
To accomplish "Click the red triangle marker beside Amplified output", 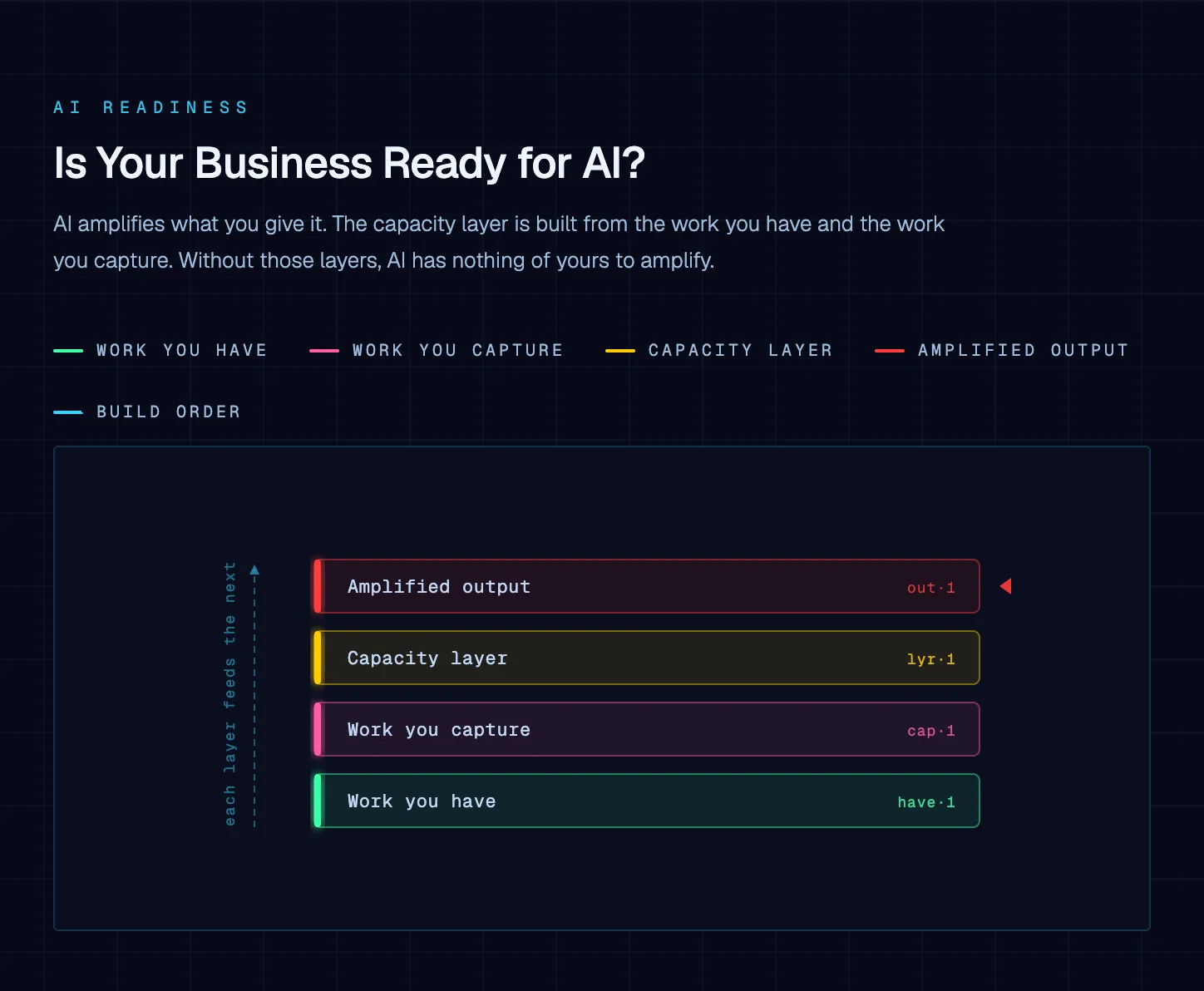I will (x=1005, y=586).
